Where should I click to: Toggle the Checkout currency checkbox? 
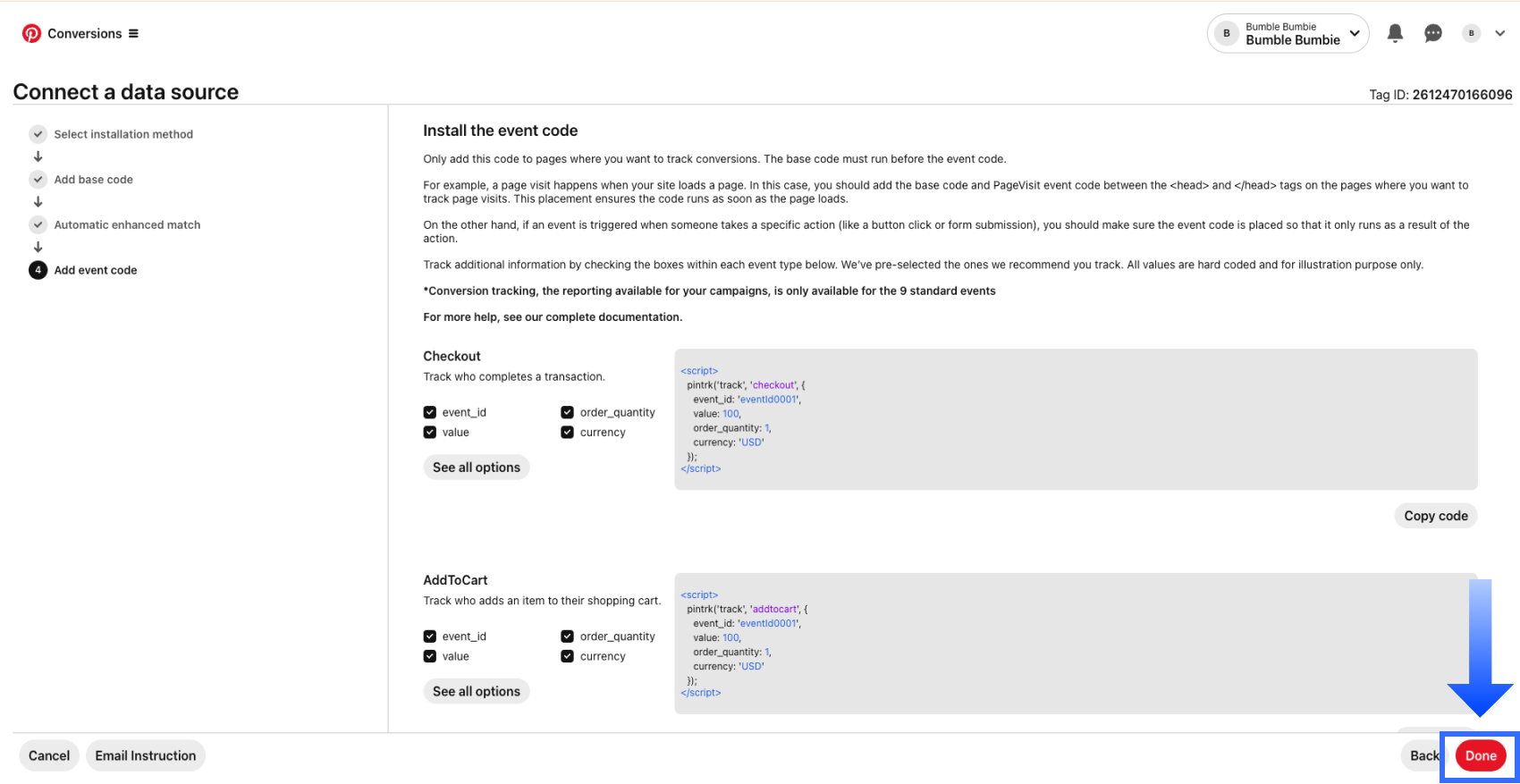567,433
